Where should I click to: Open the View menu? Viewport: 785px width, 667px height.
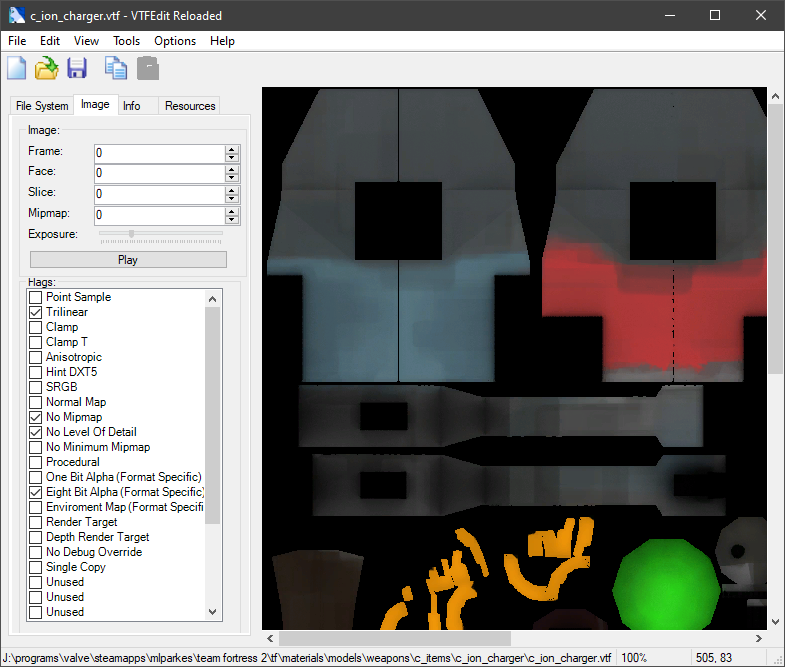click(86, 41)
